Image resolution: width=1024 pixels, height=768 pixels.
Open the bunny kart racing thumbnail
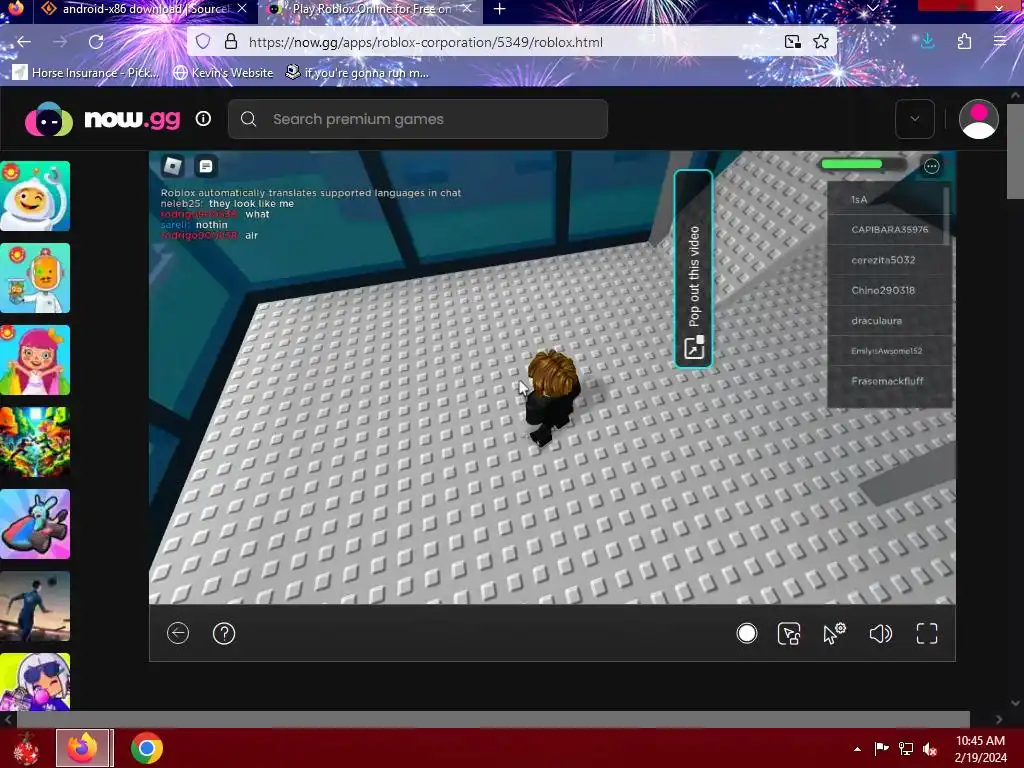tap(35, 524)
